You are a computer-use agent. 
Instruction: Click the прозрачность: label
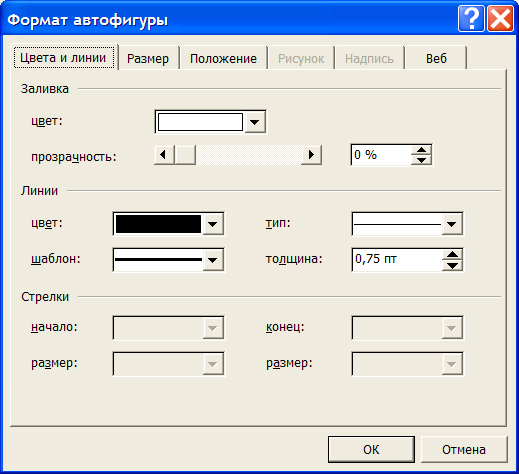[74, 156]
